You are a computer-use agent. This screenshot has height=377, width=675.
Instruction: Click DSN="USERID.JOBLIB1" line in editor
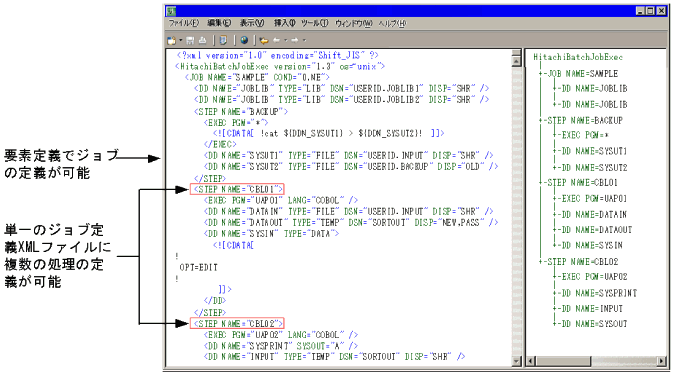coord(342,88)
